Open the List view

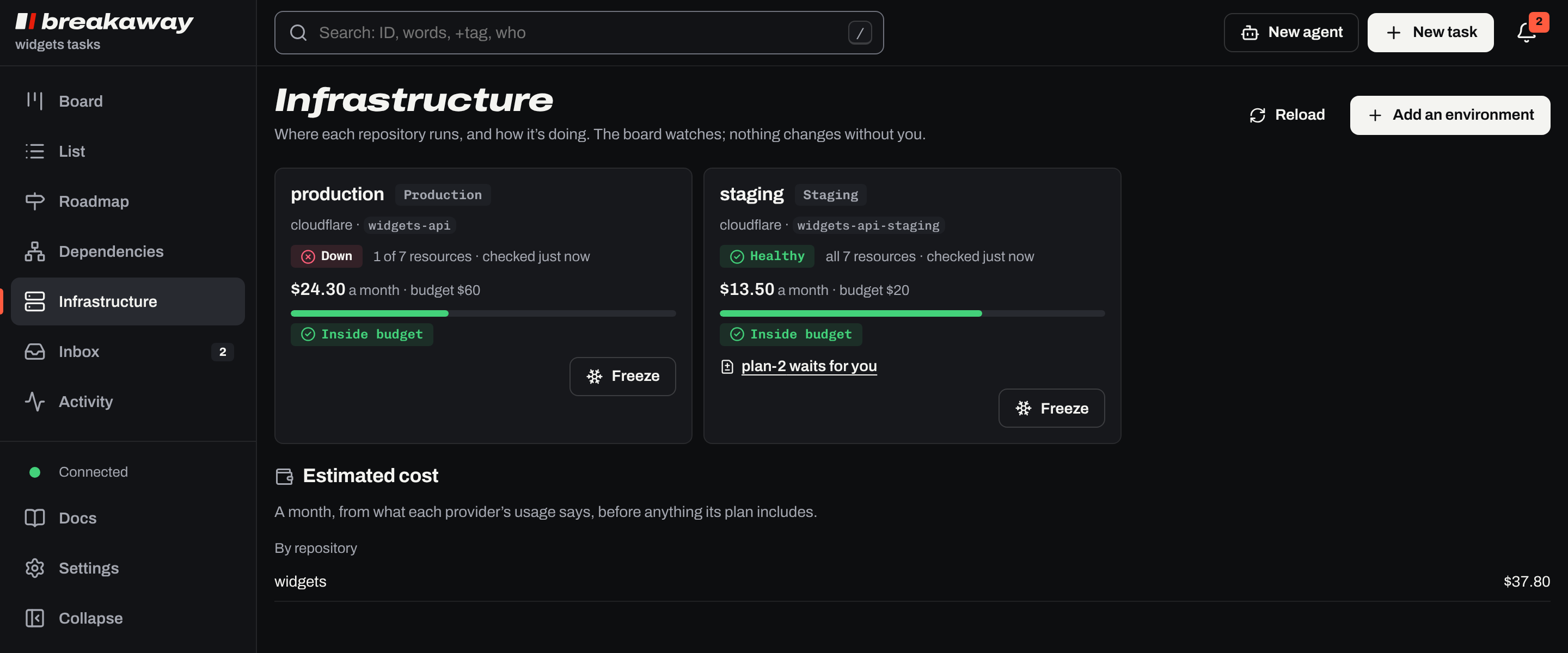(128, 151)
